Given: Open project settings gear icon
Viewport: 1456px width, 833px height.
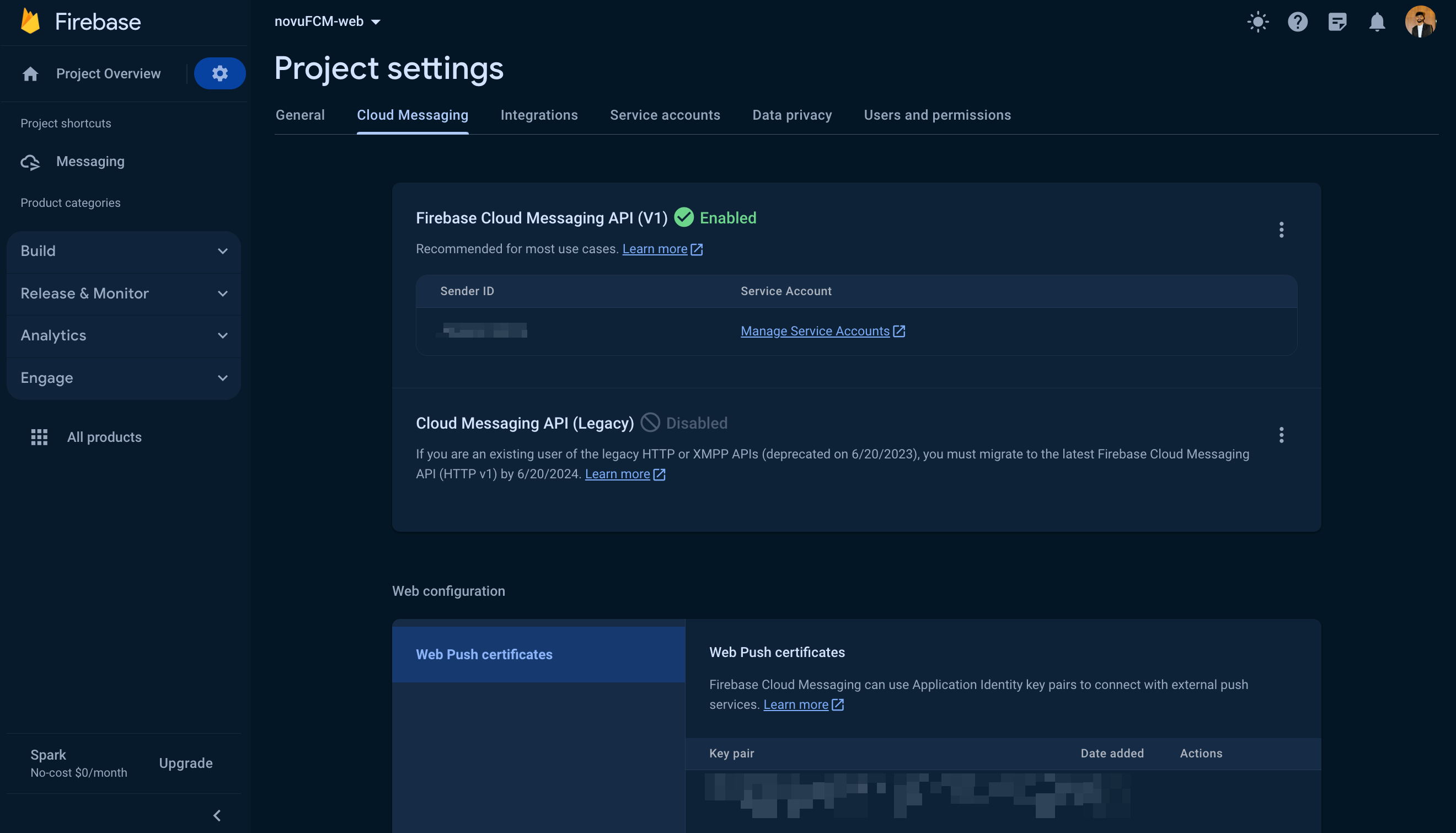Looking at the screenshot, I should [220, 73].
